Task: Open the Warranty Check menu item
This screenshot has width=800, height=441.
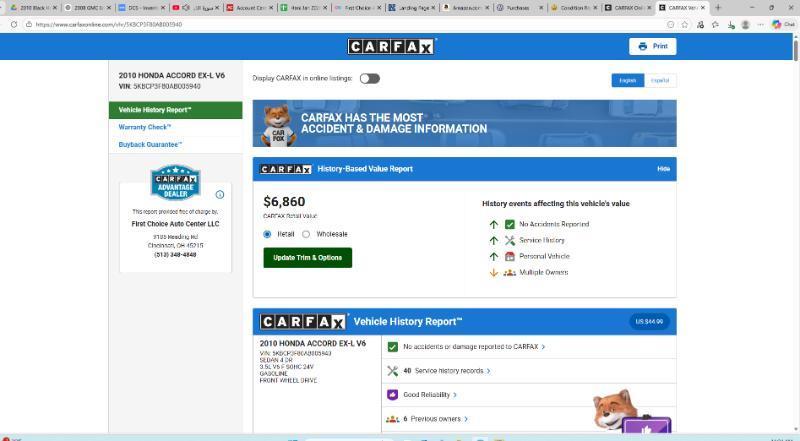Action: 145,127
